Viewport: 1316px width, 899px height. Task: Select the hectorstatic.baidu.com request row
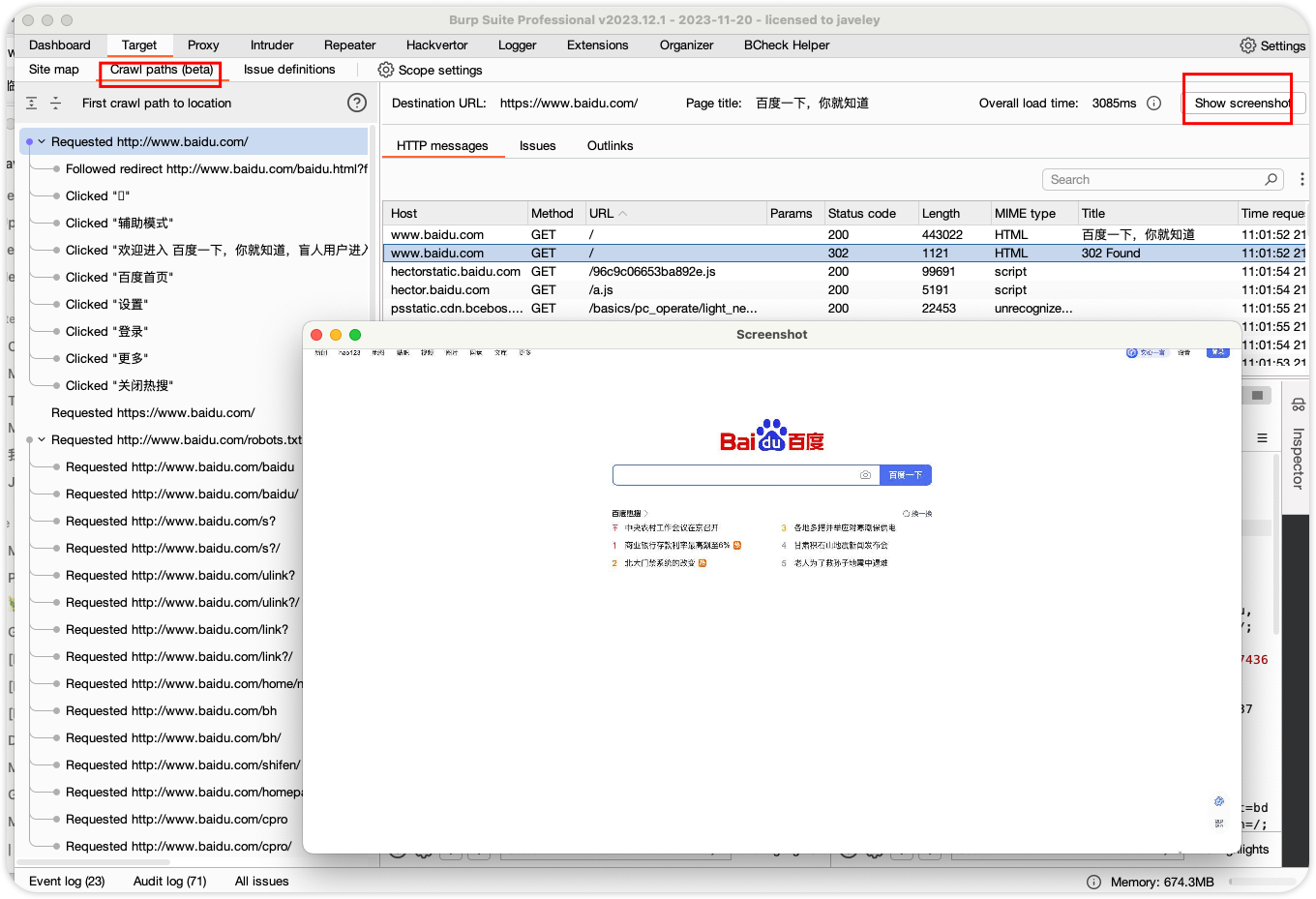point(845,272)
